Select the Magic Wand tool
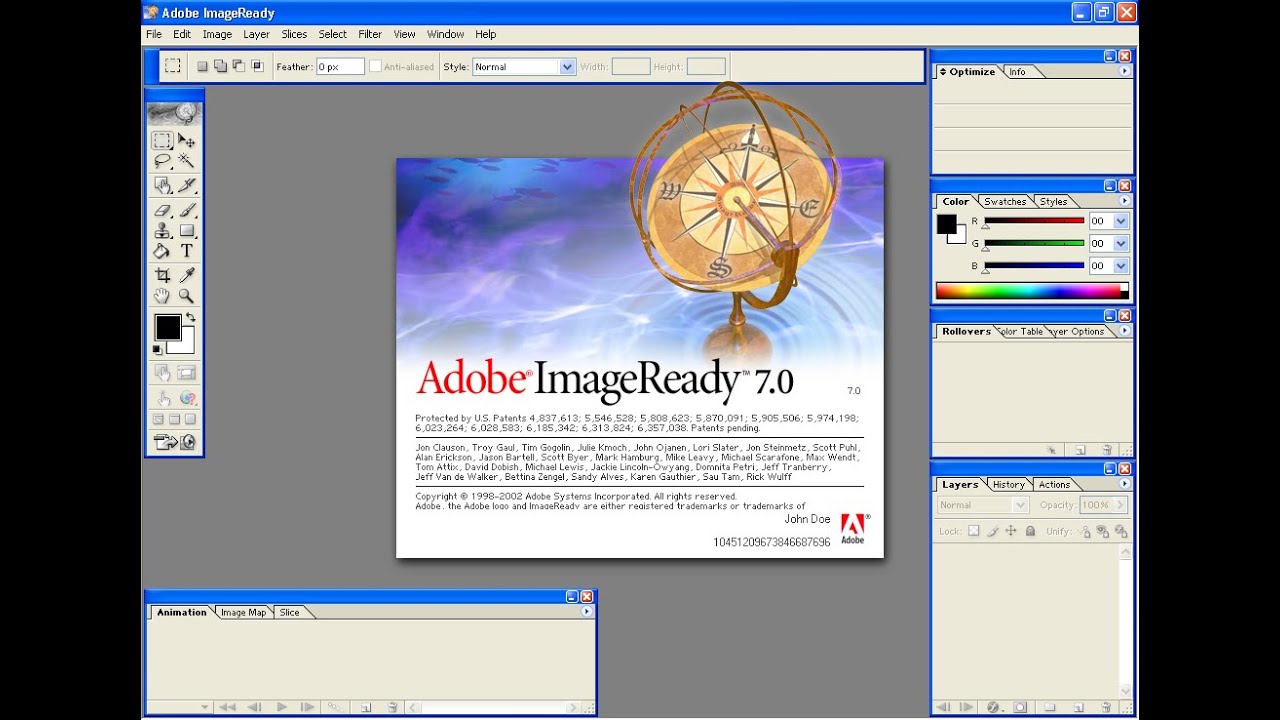Screen dimensions: 1280x720 pos(187,161)
